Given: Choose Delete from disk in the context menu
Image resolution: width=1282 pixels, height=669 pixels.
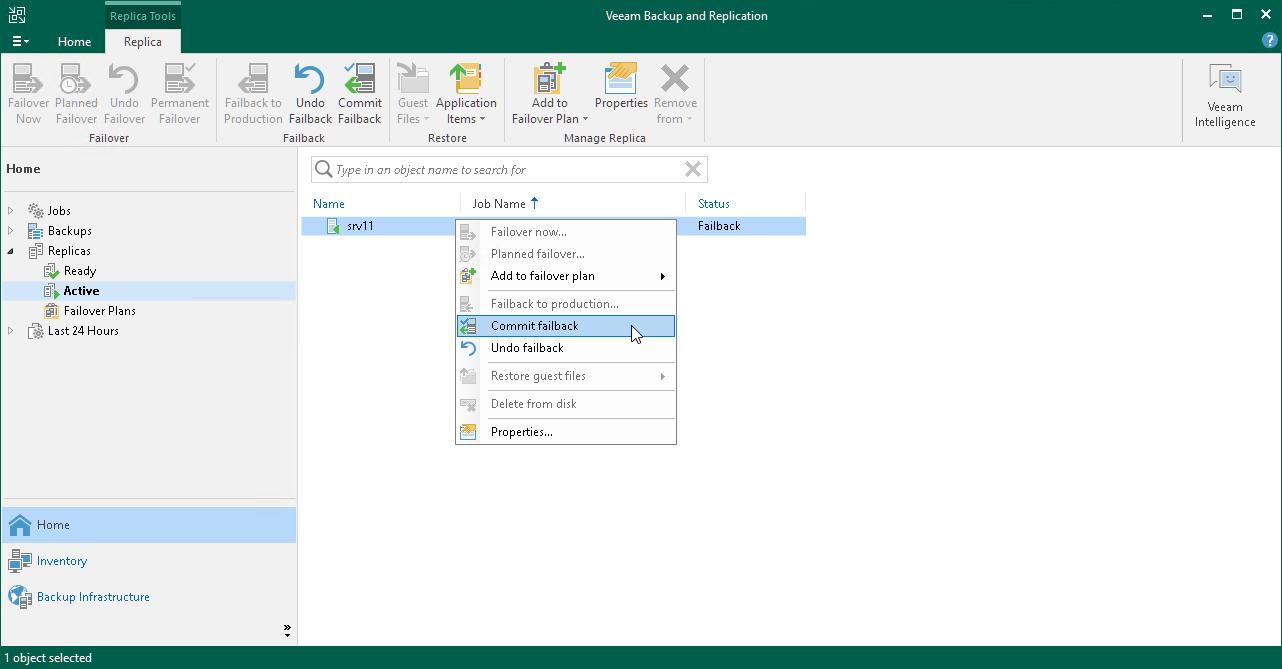Looking at the screenshot, I should (x=566, y=404).
